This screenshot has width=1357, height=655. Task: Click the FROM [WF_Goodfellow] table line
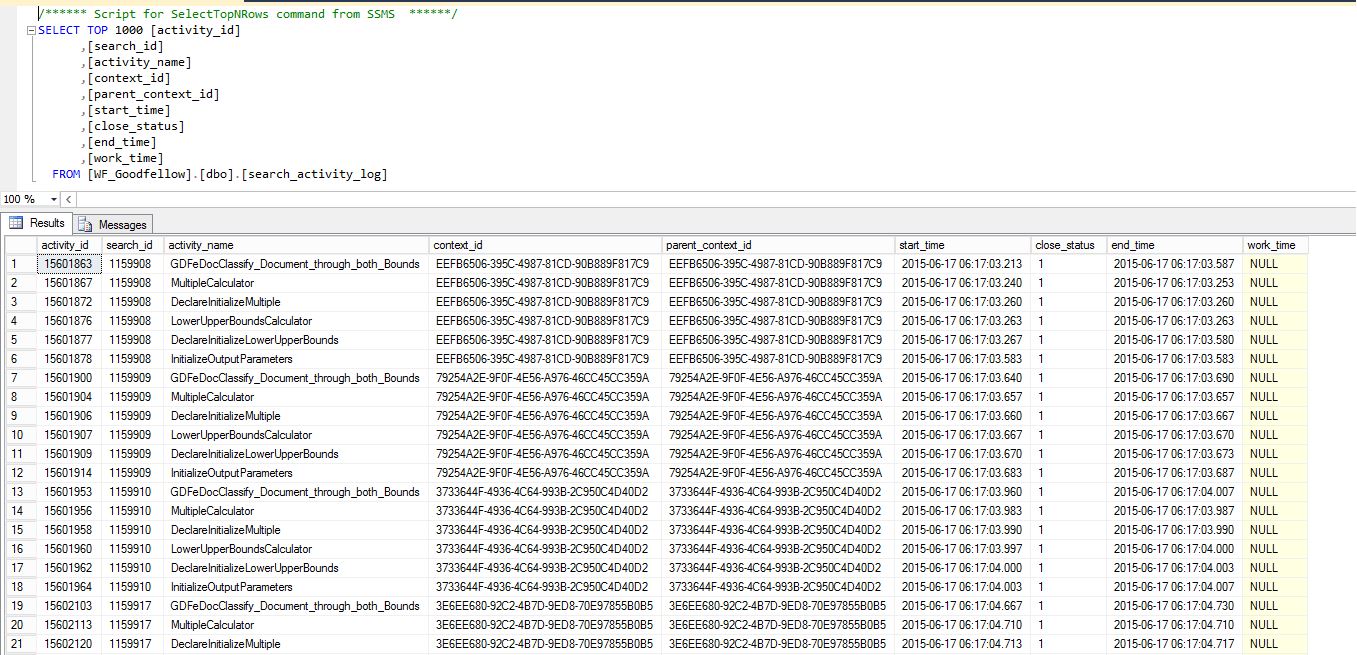point(220,174)
